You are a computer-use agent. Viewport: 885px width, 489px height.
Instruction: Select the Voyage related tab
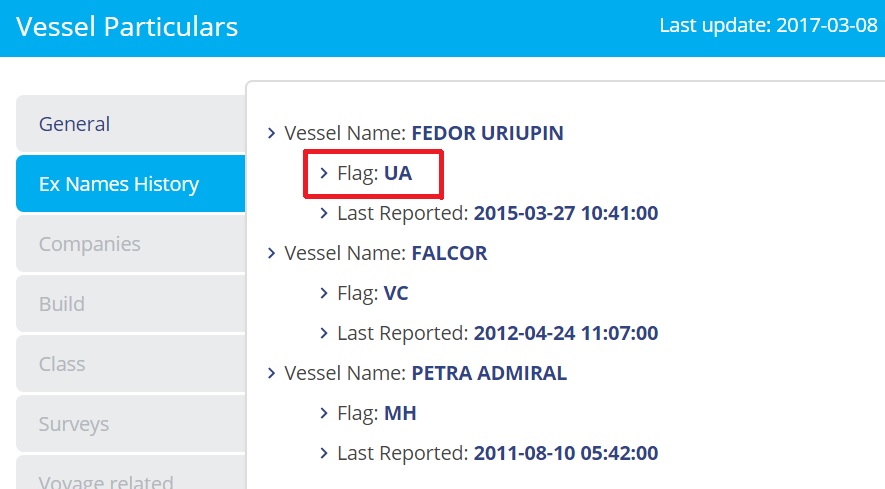coord(130,478)
